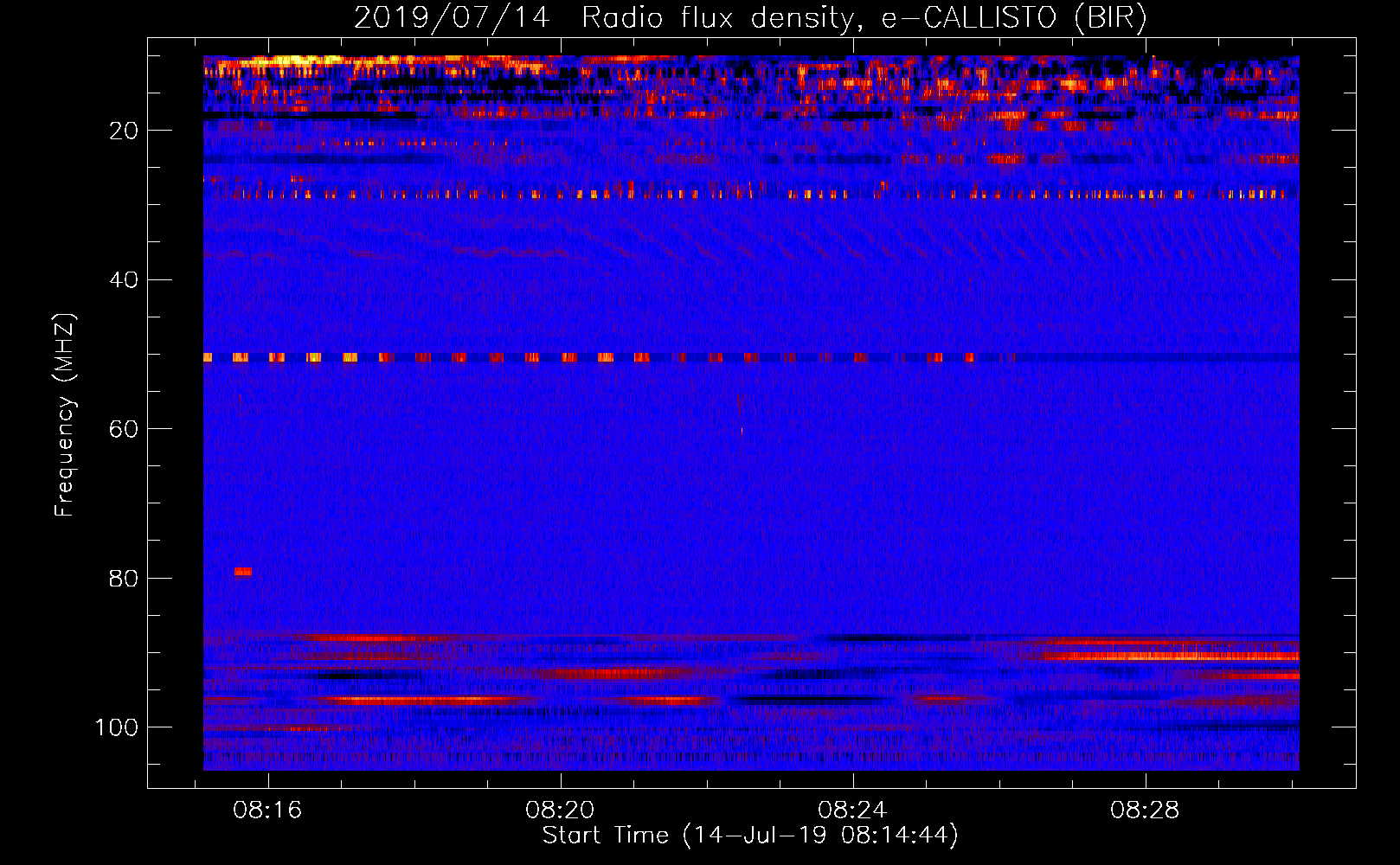Click the 08:20 time tick label
The width and height of the screenshot is (1400, 865).
[560, 811]
